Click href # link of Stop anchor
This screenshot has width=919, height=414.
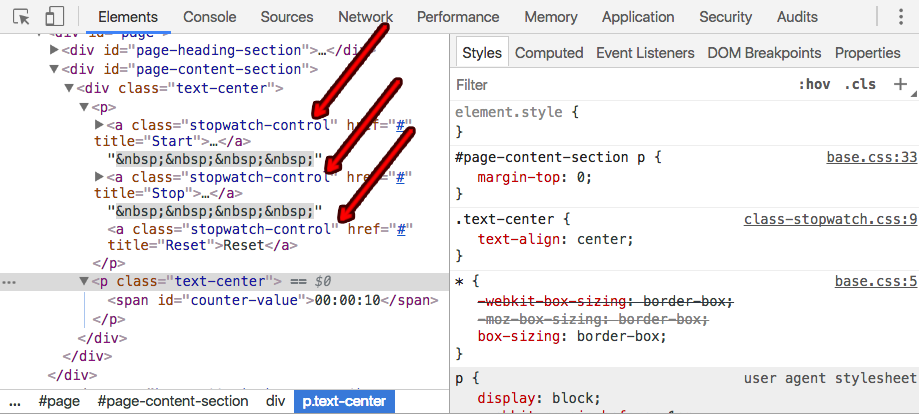click(402, 177)
